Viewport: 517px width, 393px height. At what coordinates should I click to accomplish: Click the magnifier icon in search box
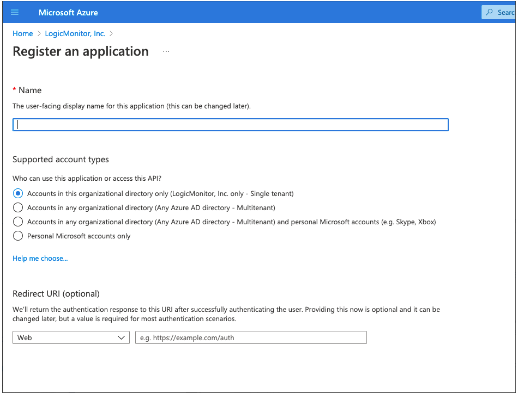click(489, 12)
